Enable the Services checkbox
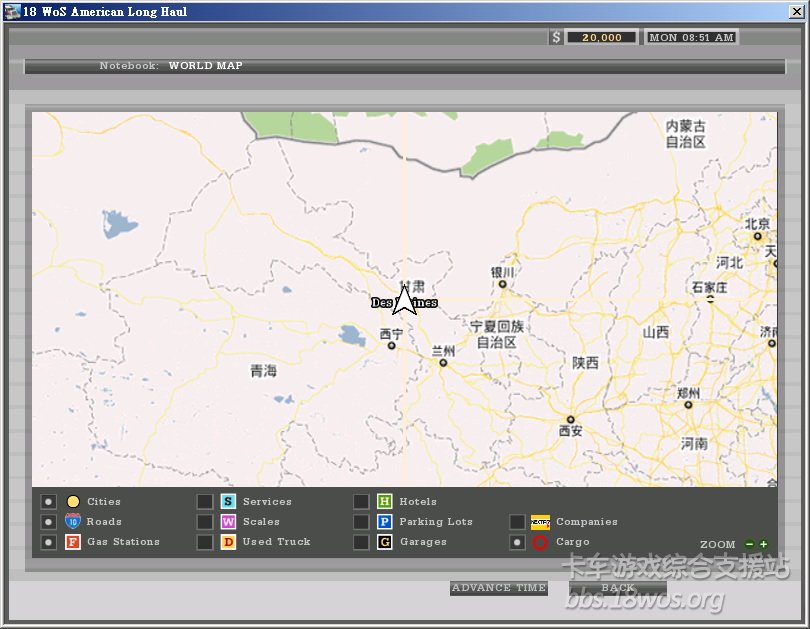Image resolution: width=810 pixels, height=629 pixels. pyautogui.click(x=204, y=502)
